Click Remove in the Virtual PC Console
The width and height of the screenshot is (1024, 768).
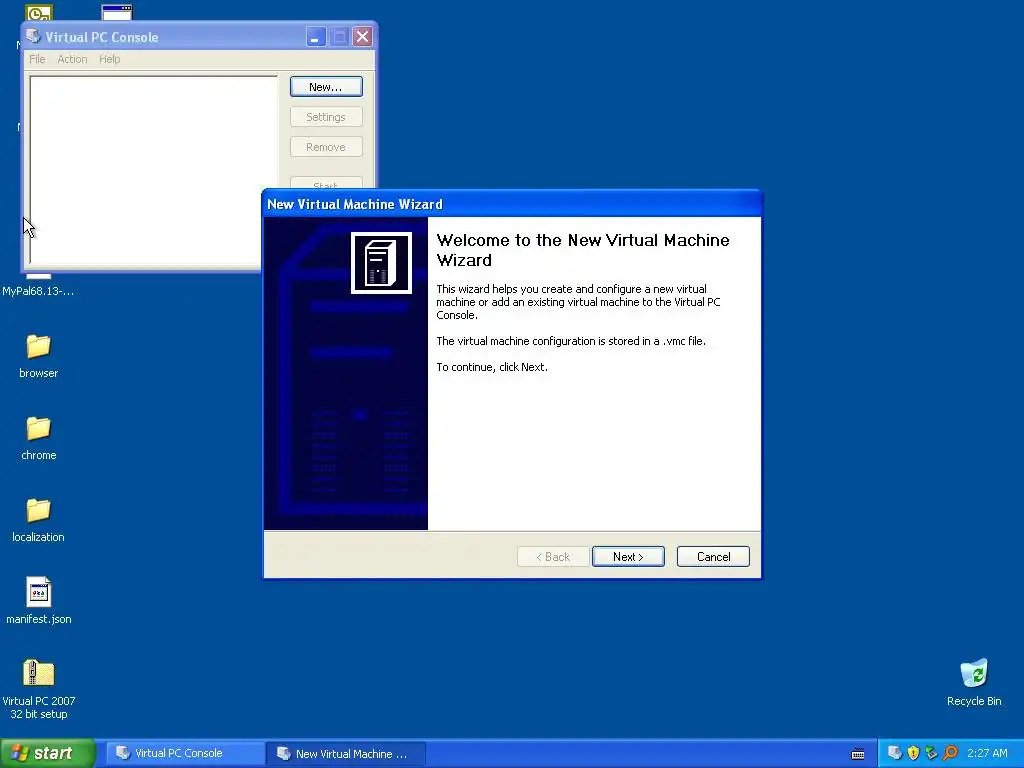pyautogui.click(x=326, y=147)
